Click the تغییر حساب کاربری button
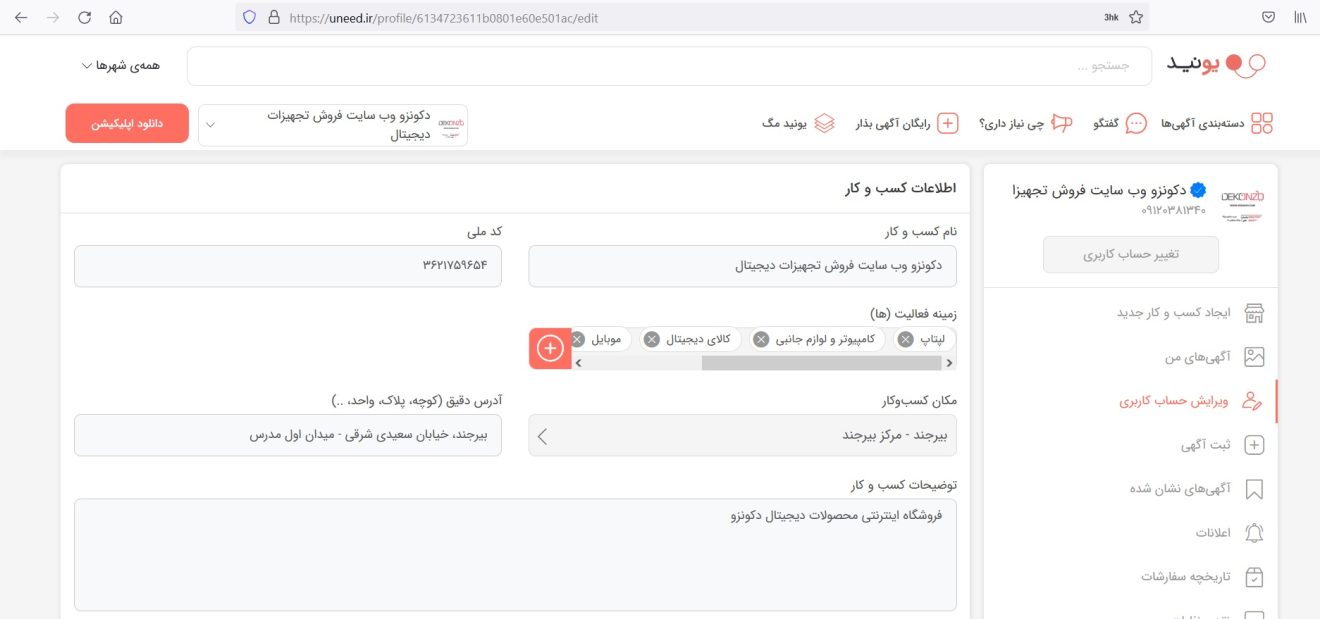The height and width of the screenshot is (619, 1320). (1131, 254)
